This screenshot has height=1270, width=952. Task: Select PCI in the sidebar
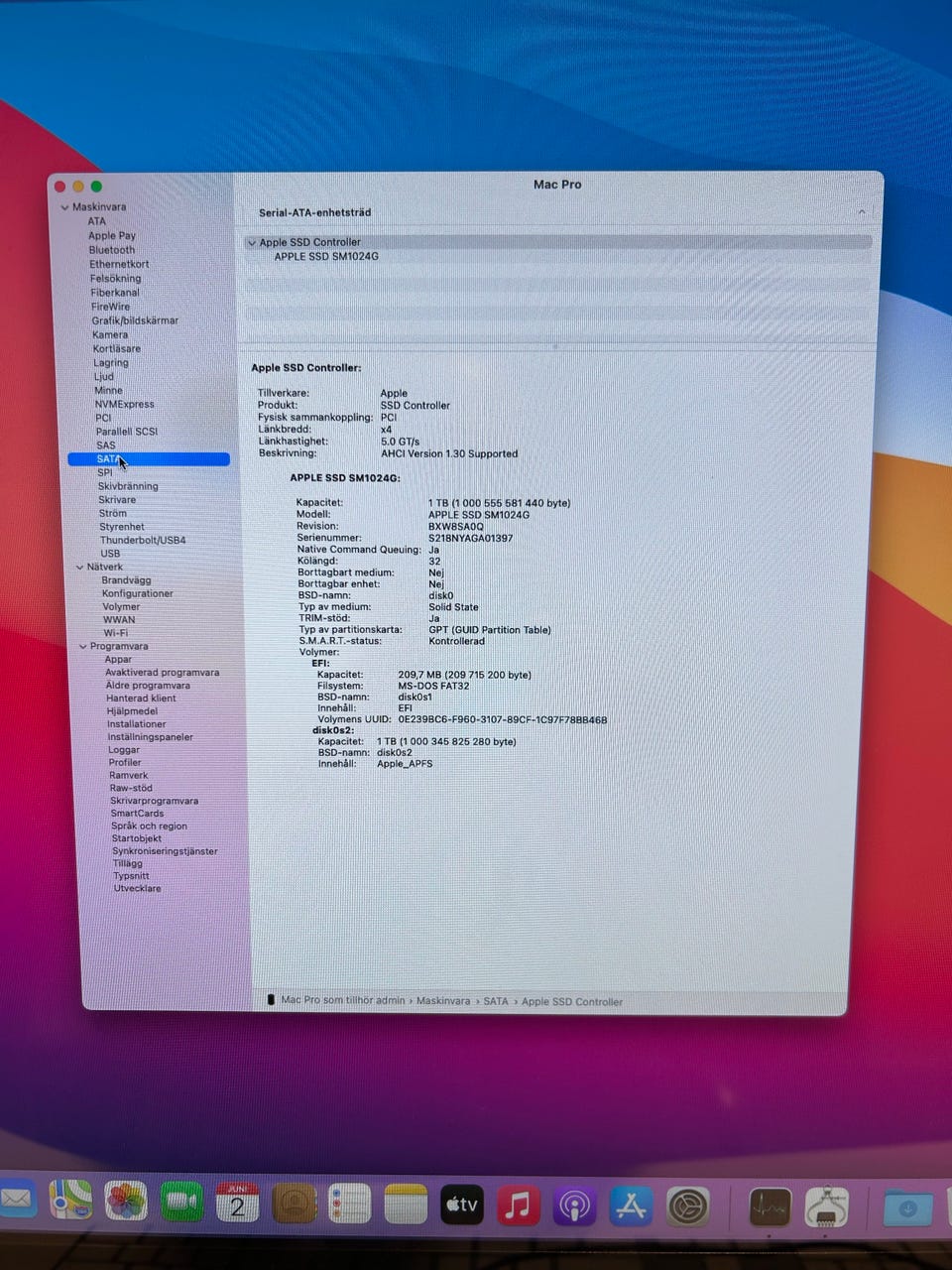pyautogui.click(x=103, y=418)
